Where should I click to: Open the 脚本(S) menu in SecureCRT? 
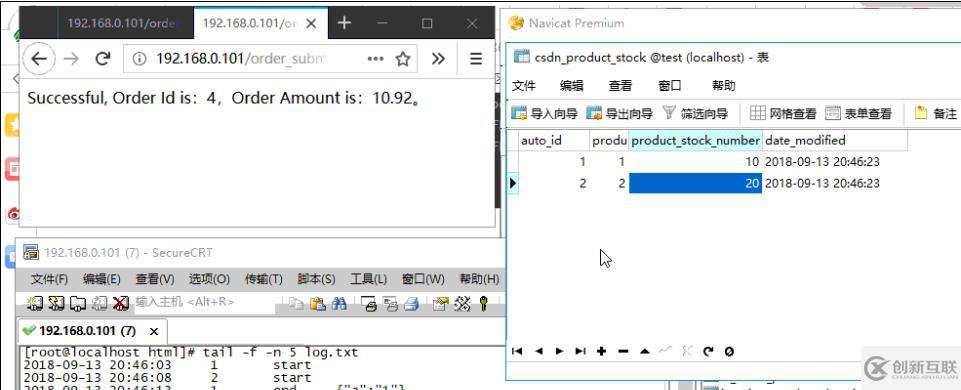[316, 279]
